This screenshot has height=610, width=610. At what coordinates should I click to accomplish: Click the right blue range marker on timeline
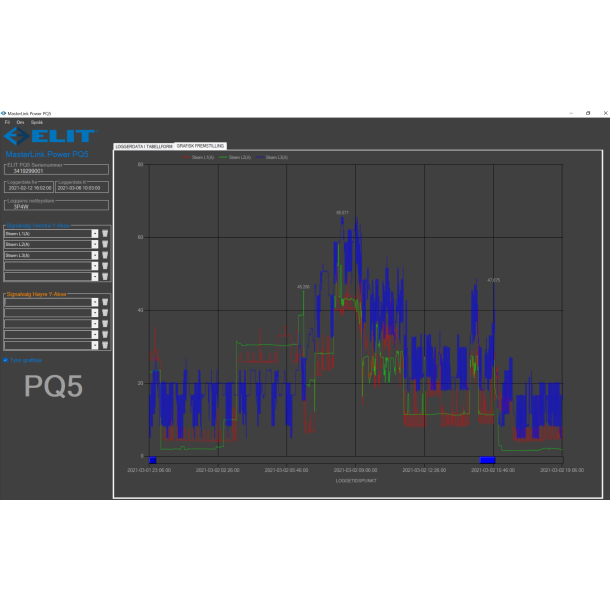pyautogui.click(x=487, y=460)
